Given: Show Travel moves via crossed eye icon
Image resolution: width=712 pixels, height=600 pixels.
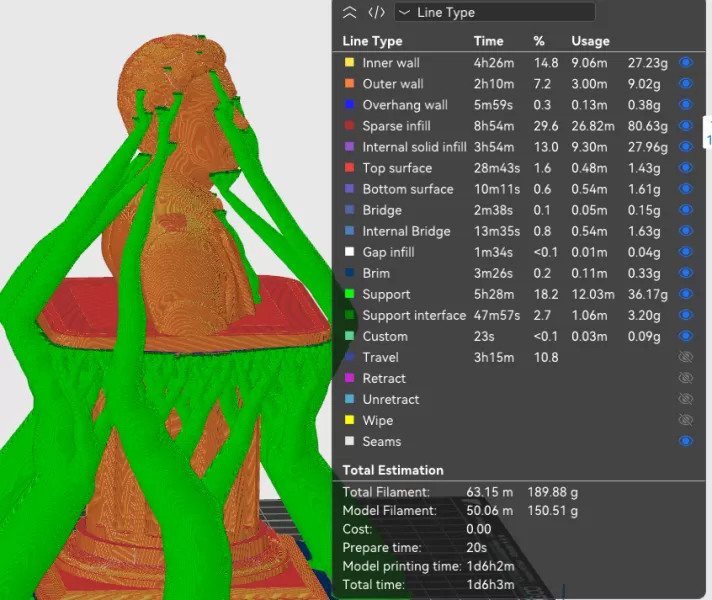Looking at the screenshot, I should tap(686, 357).
